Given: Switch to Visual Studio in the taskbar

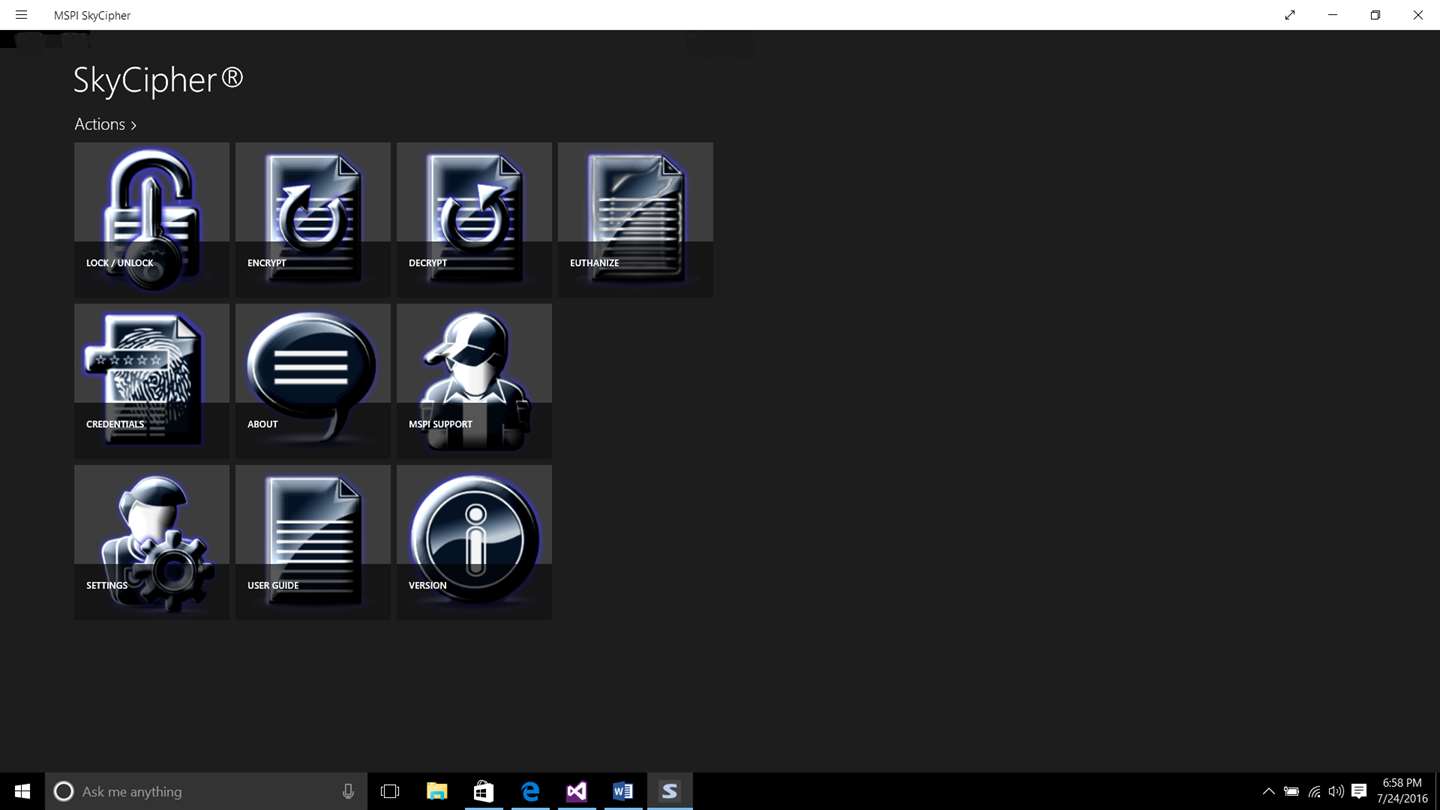Looking at the screenshot, I should click(x=576, y=791).
